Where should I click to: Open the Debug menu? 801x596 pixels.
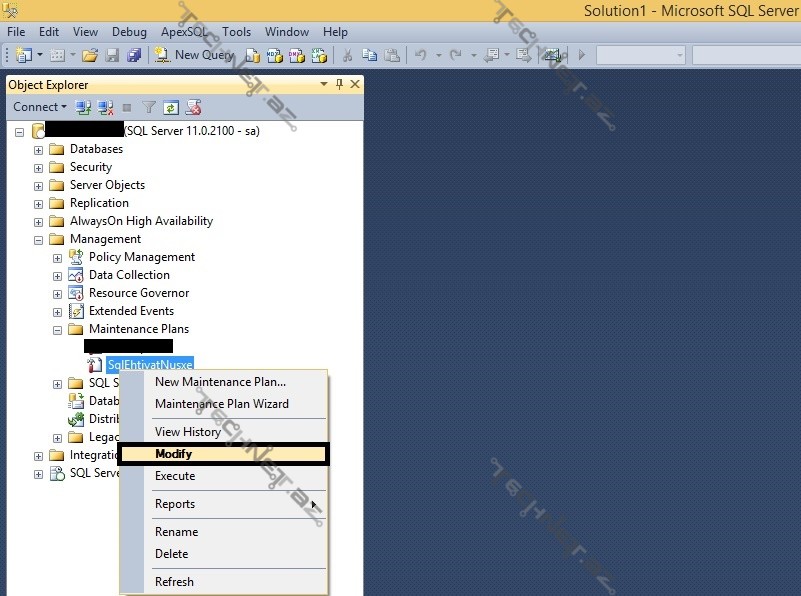129,31
